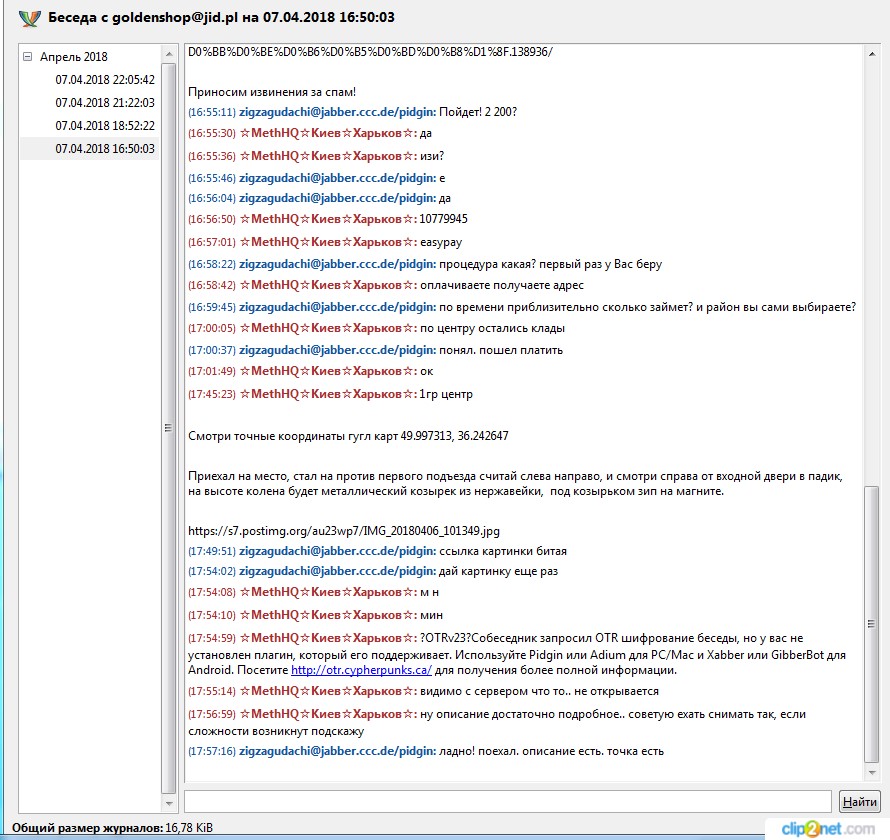Click the message 'ок' at 17:01:49
Screen dimensions: 890x840
[427, 372]
